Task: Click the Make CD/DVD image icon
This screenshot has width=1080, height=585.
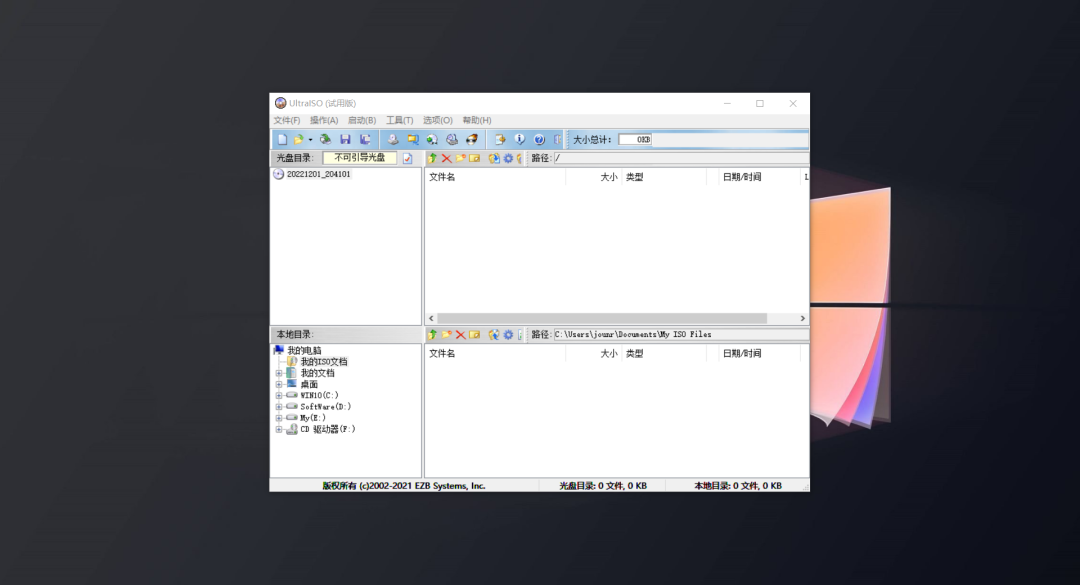Action: click(393, 139)
